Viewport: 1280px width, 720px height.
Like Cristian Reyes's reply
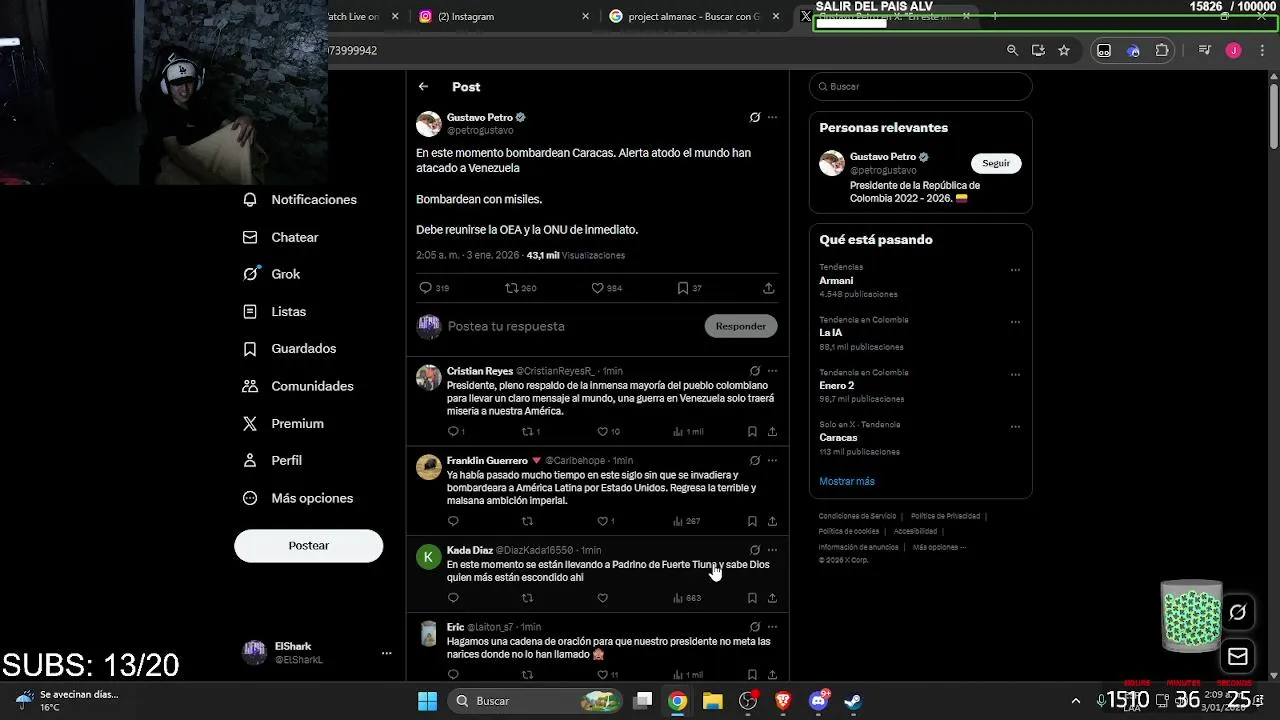[608, 432]
